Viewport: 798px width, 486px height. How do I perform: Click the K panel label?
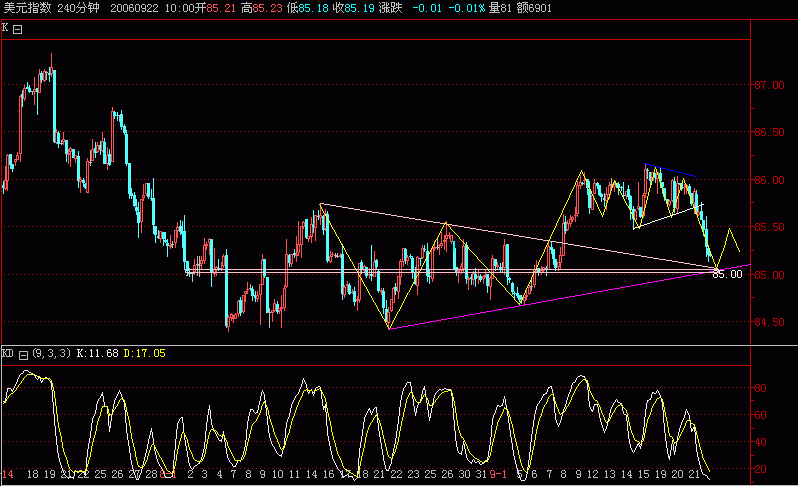point(5,28)
